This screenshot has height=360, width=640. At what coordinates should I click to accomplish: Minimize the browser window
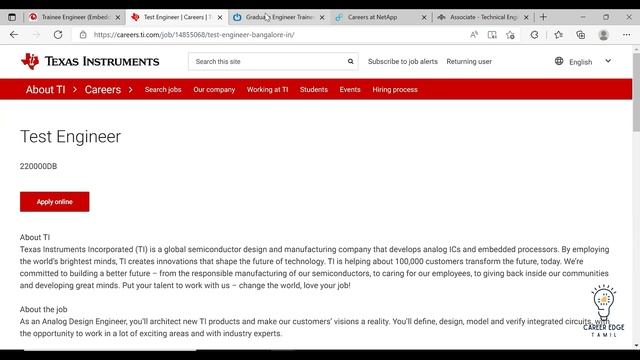pyautogui.click(x=582, y=17)
